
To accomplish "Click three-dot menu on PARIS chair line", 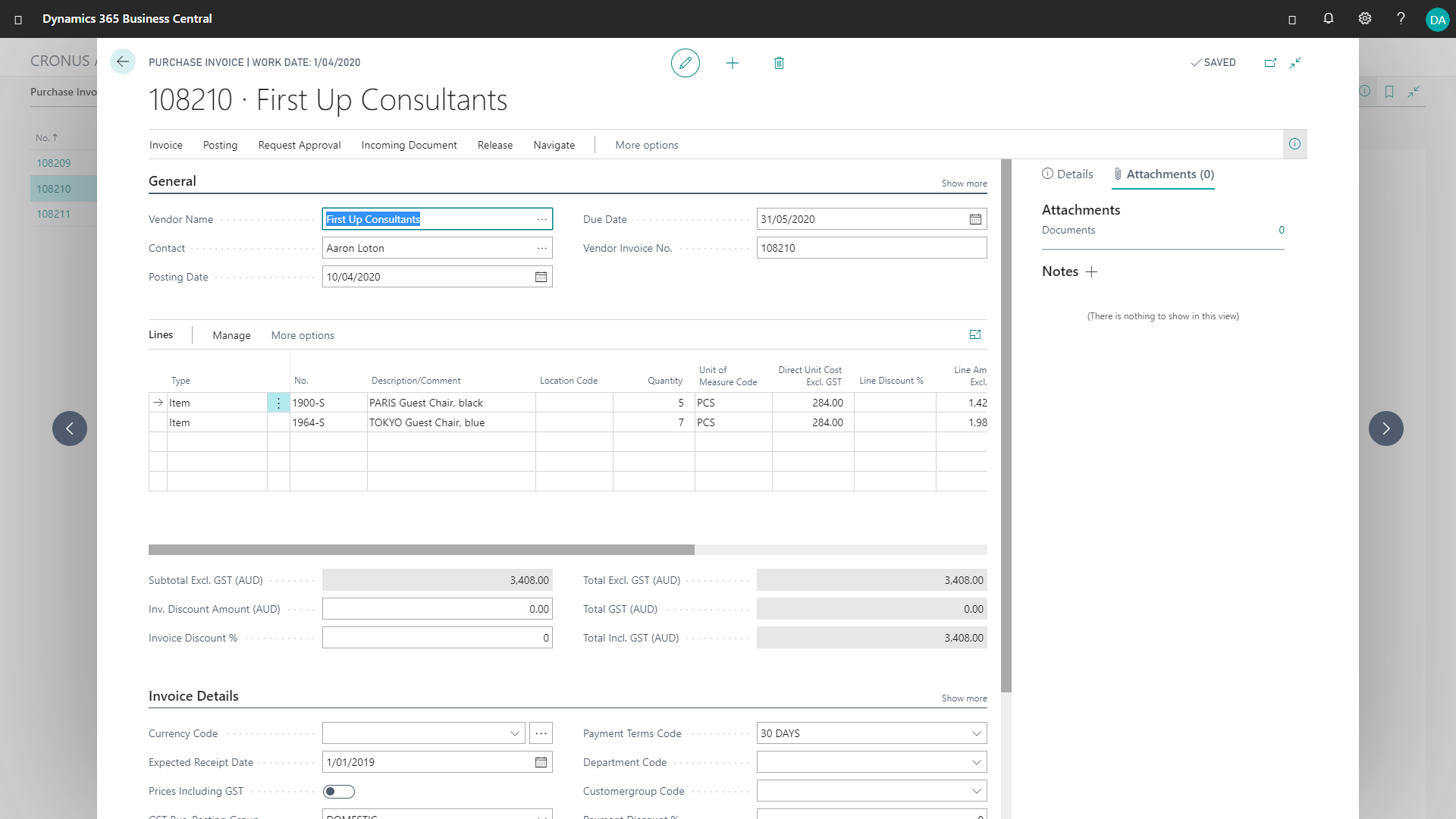I will point(278,403).
